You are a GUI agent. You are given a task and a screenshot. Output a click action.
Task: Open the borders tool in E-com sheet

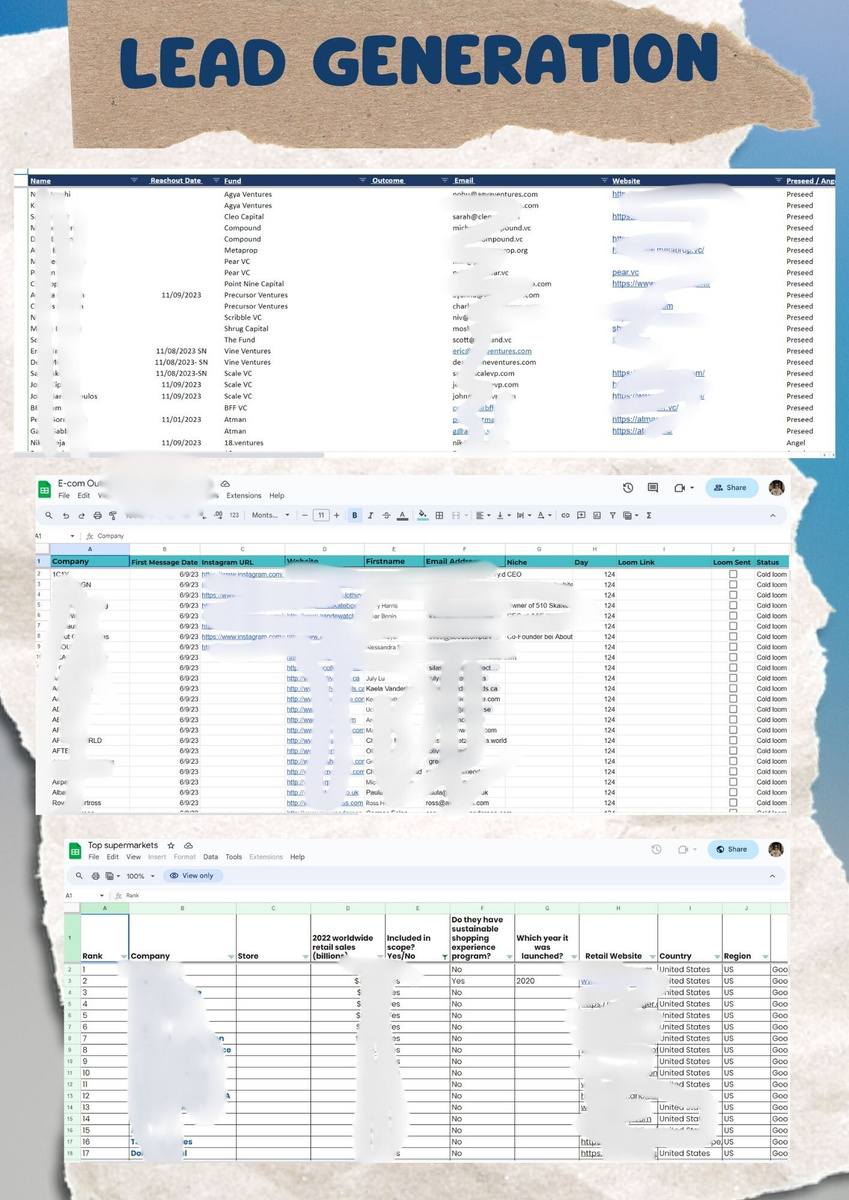(x=439, y=515)
